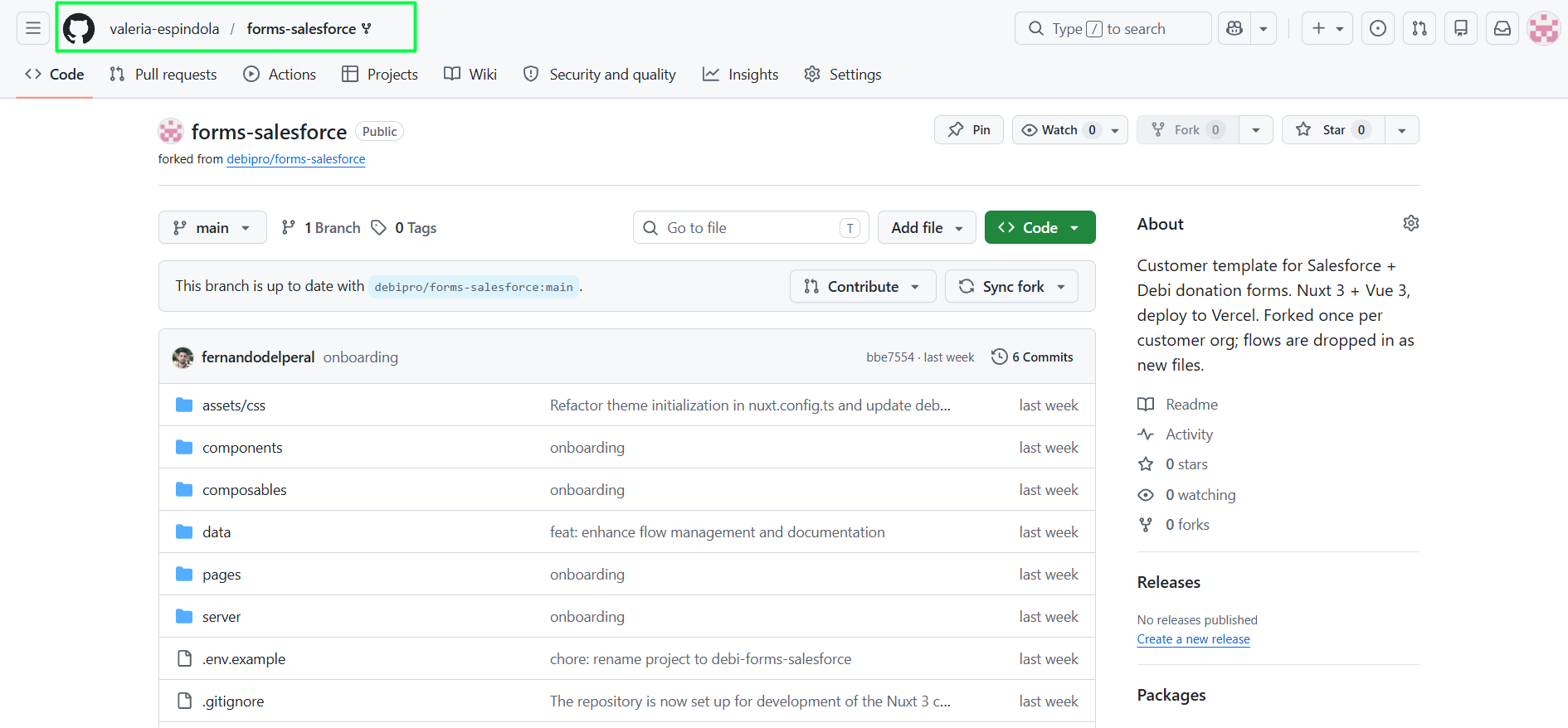Click the Go to file search field
The image size is (1568, 728).
point(752,227)
